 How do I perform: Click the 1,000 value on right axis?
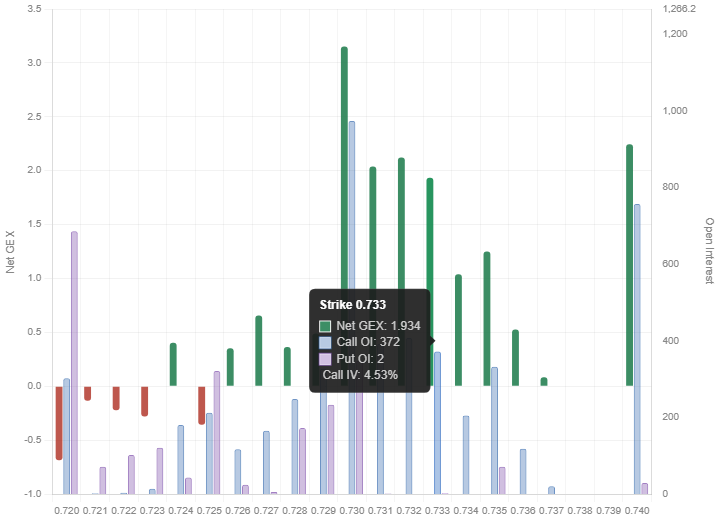click(x=675, y=111)
